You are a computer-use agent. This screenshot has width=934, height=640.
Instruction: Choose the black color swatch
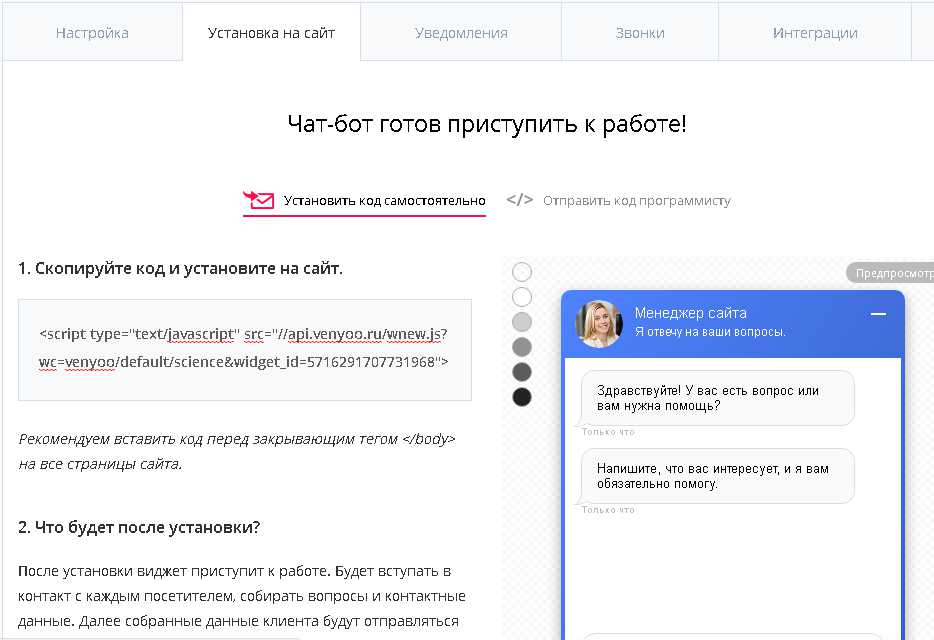[x=522, y=397]
